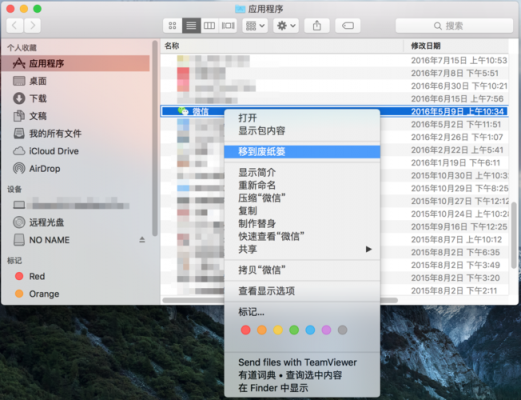The height and width of the screenshot is (400, 521).
Task: Apply the blue tag color dot
Action: pyautogui.click(x=310, y=330)
